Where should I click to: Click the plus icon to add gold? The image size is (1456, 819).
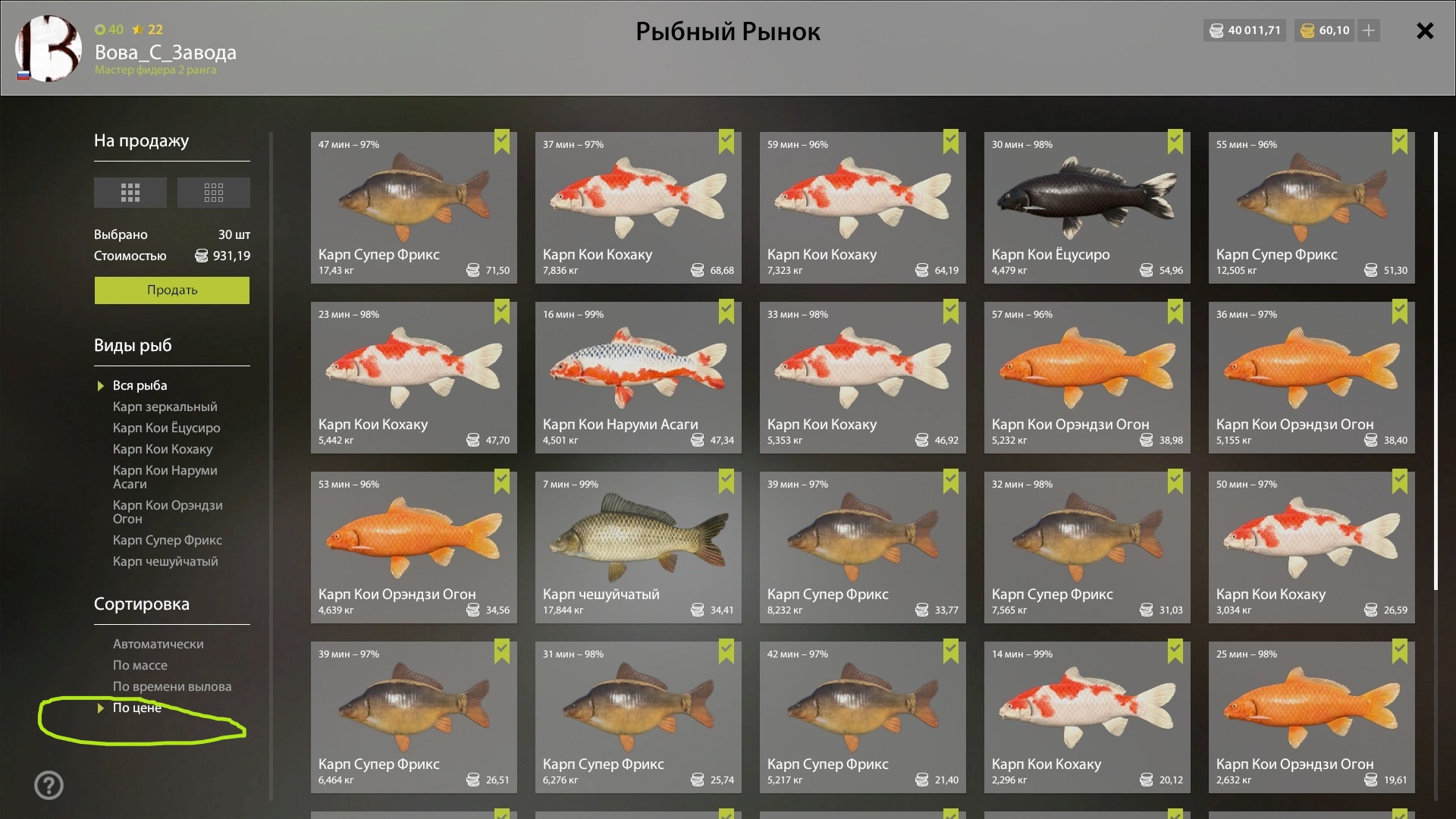1369,30
